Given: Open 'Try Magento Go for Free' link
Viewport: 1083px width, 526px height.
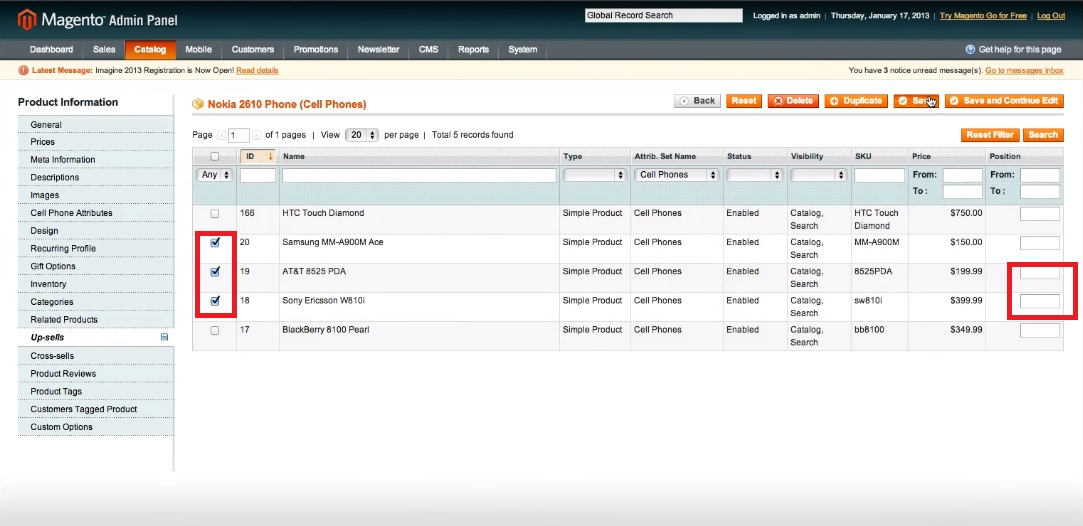Looking at the screenshot, I should 984,15.
